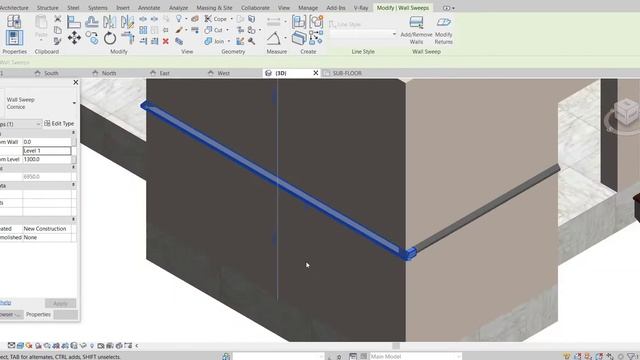Switch to Properties bottom panel tab
640x360 pixels.
[x=38, y=314]
